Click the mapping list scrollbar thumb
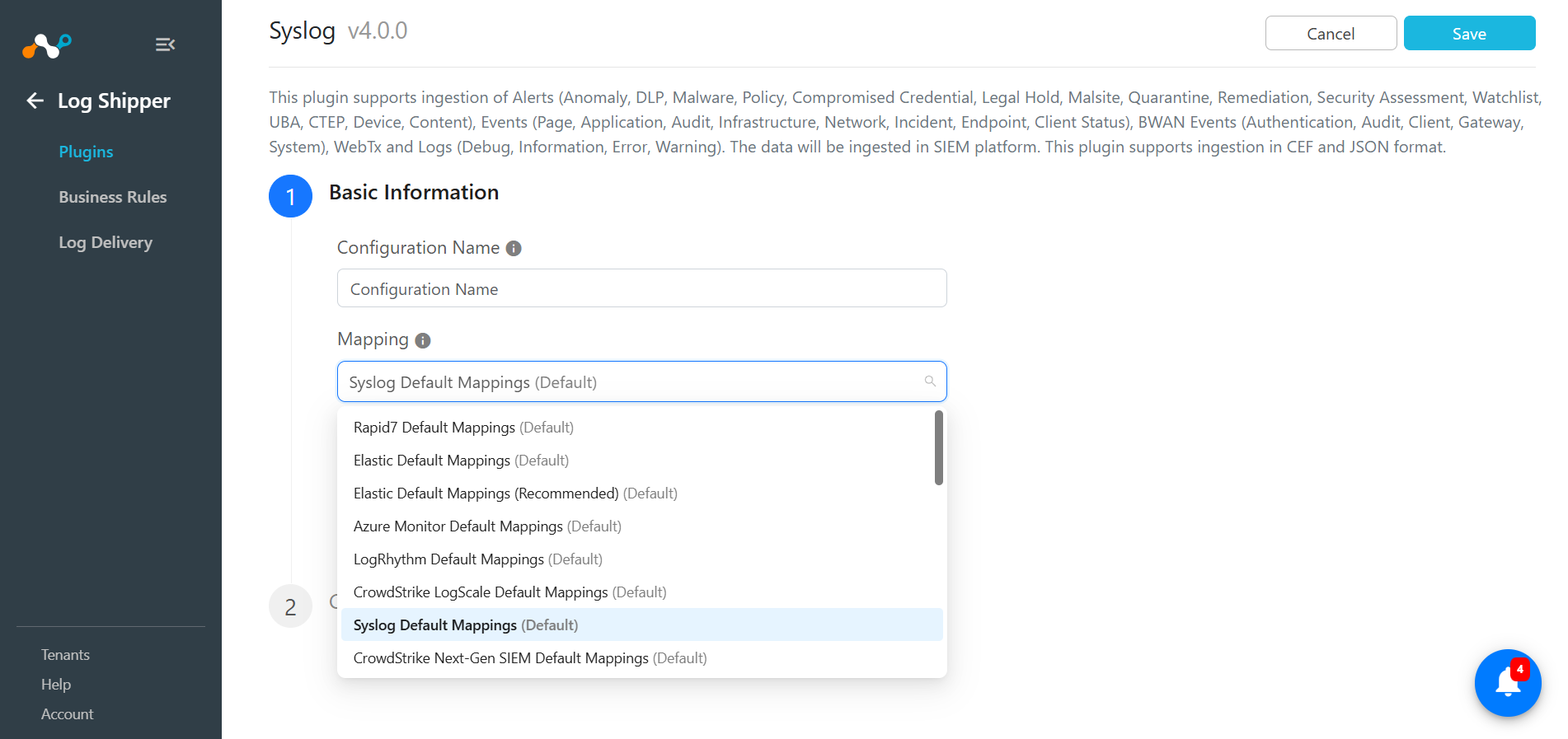This screenshot has width=1568, height=739. [938, 448]
